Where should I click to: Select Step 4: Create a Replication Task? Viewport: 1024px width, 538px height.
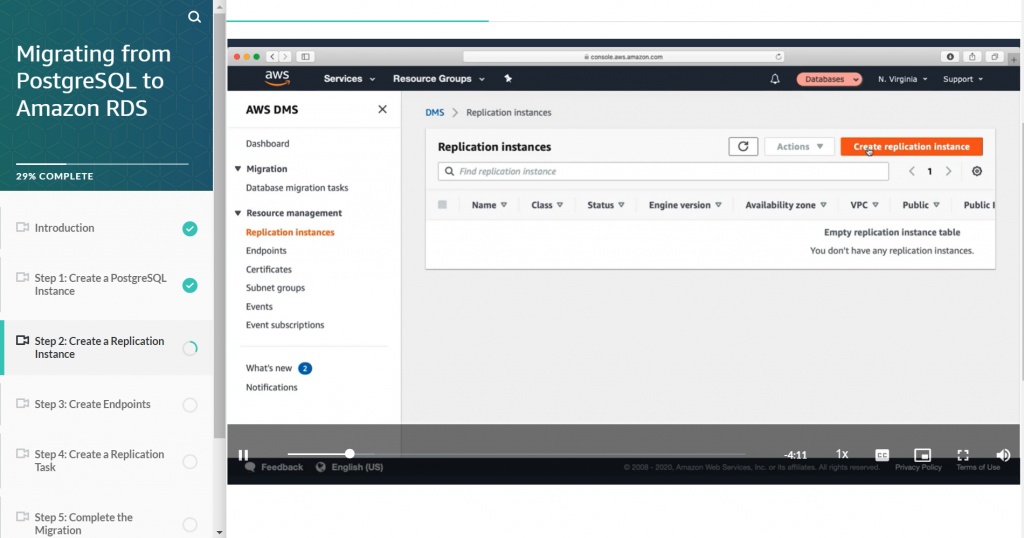pyautogui.click(x=99, y=461)
